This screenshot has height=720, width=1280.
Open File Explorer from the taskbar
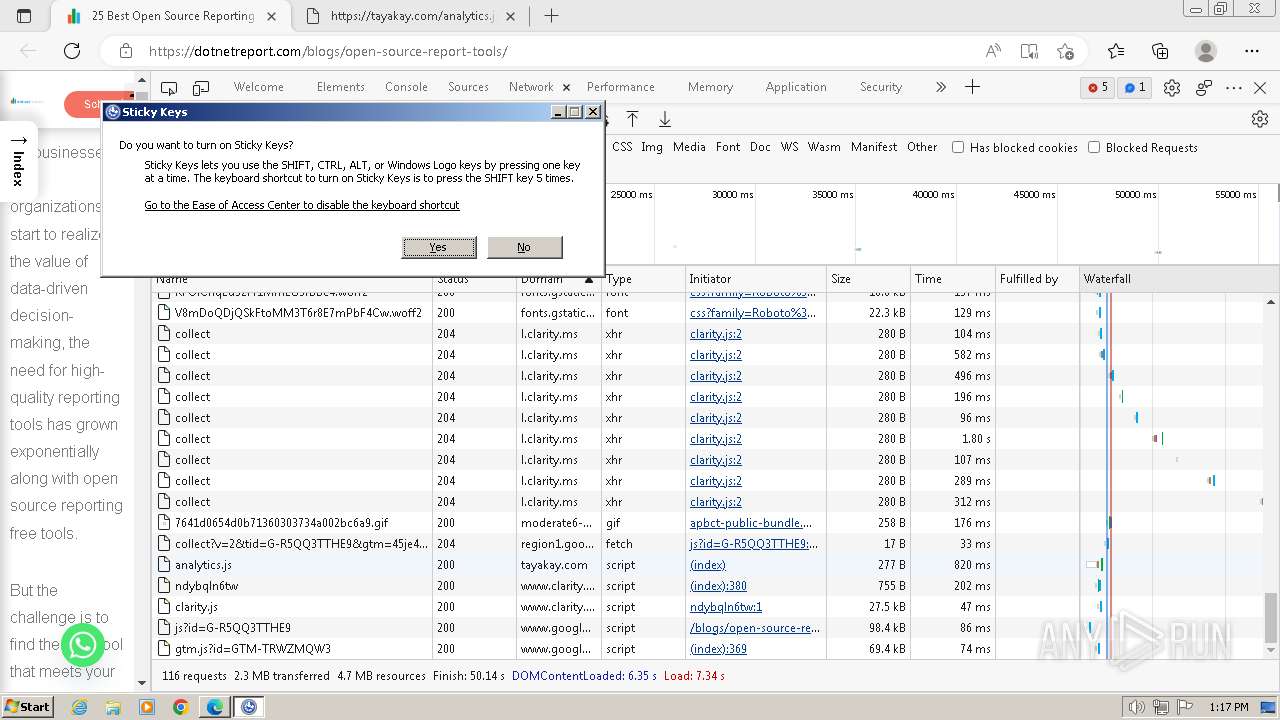(x=113, y=707)
